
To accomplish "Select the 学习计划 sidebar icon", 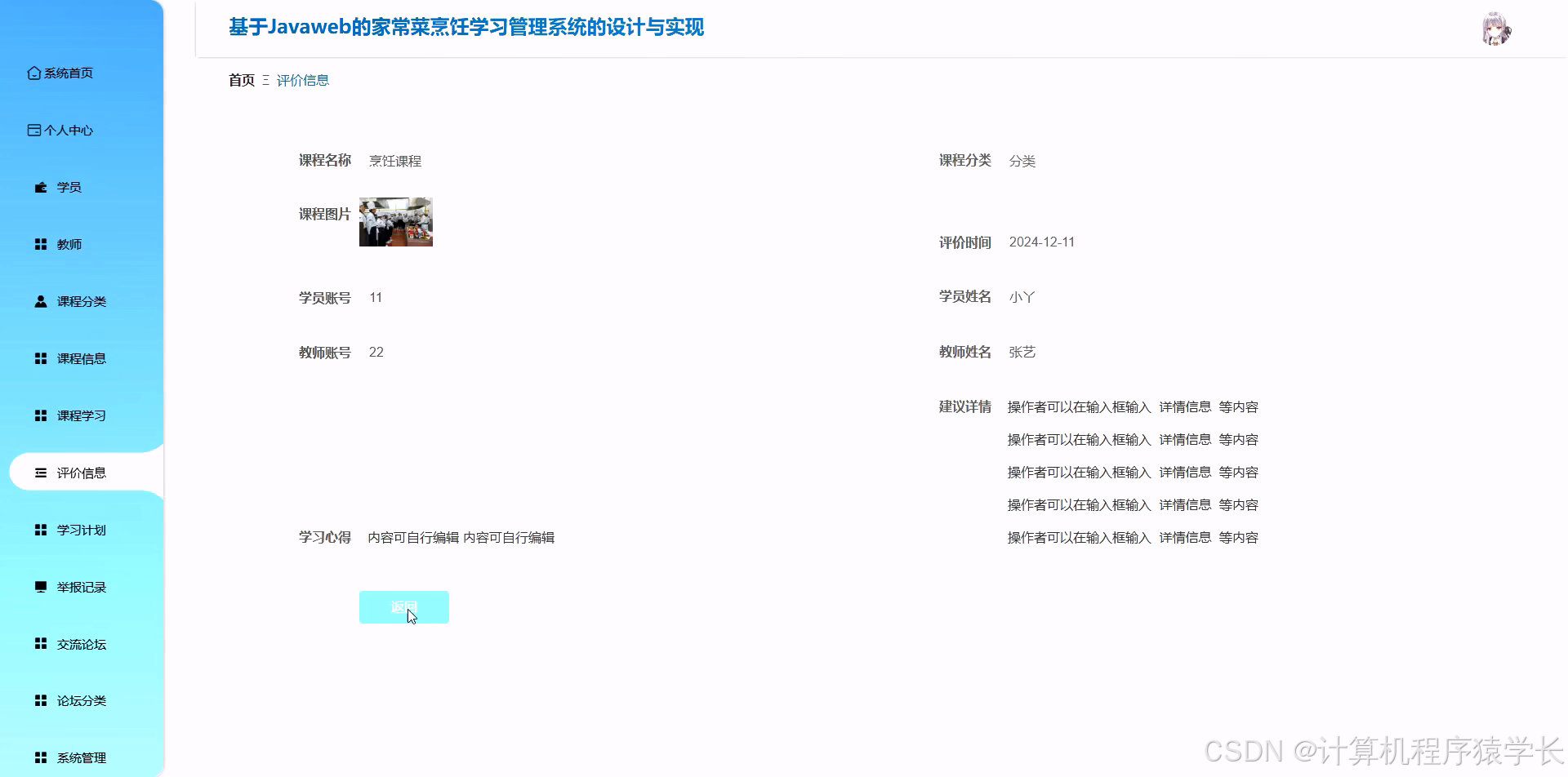I will click(x=40, y=529).
